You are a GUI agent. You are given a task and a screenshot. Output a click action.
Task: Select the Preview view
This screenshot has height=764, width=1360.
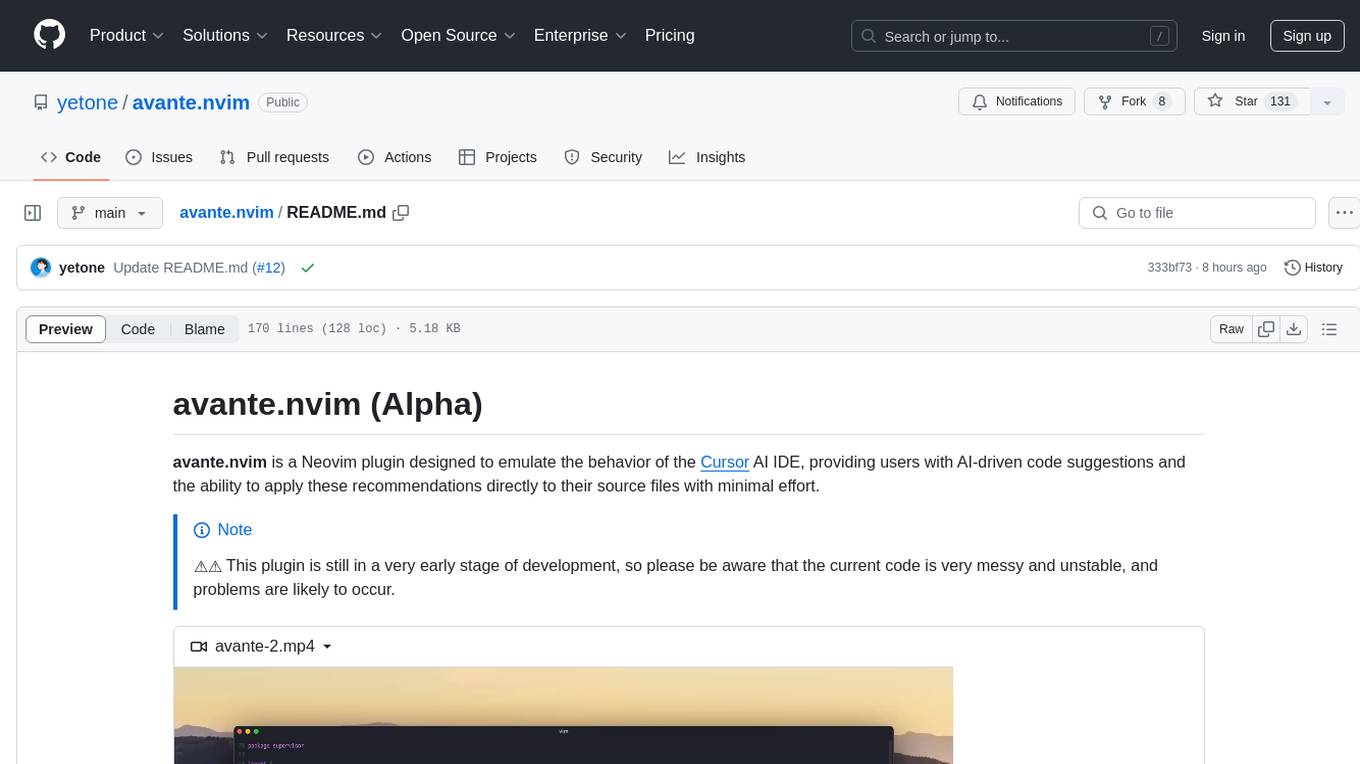coord(65,329)
